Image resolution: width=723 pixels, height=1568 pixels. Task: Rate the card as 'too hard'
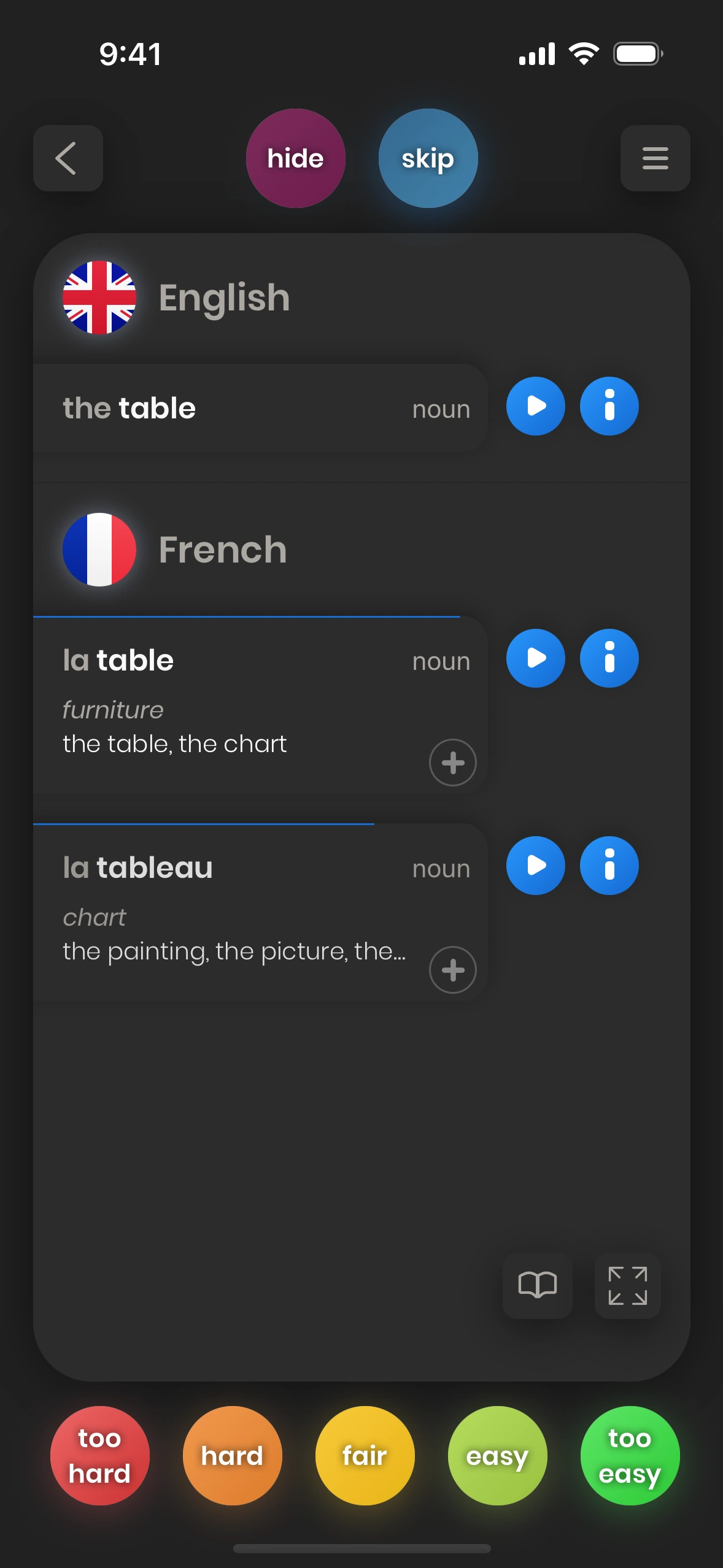pos(99,1455)
